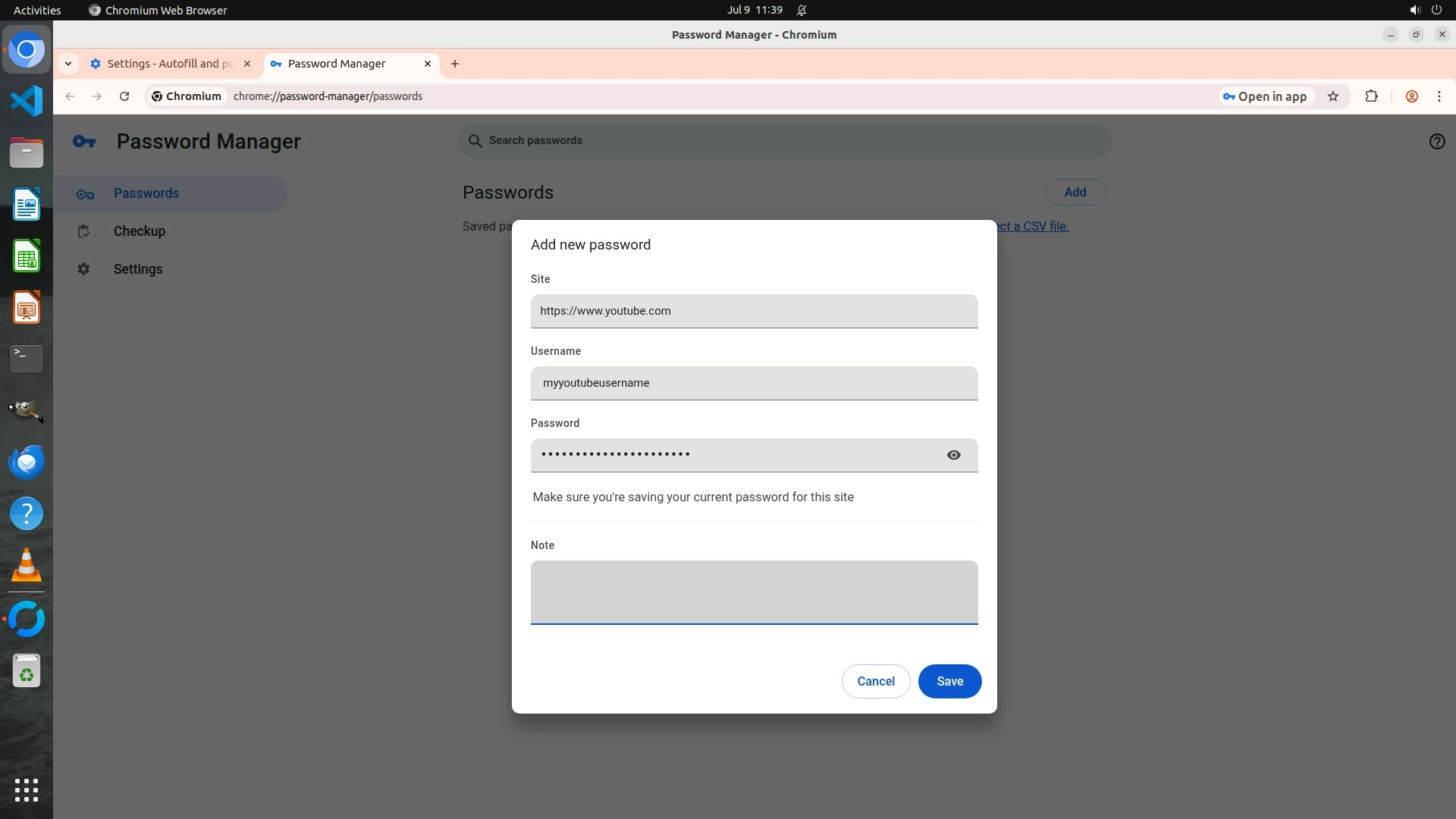The image size is (1456, 819).
Task: Launch VS Code from the dock
Action: [27, 101]
